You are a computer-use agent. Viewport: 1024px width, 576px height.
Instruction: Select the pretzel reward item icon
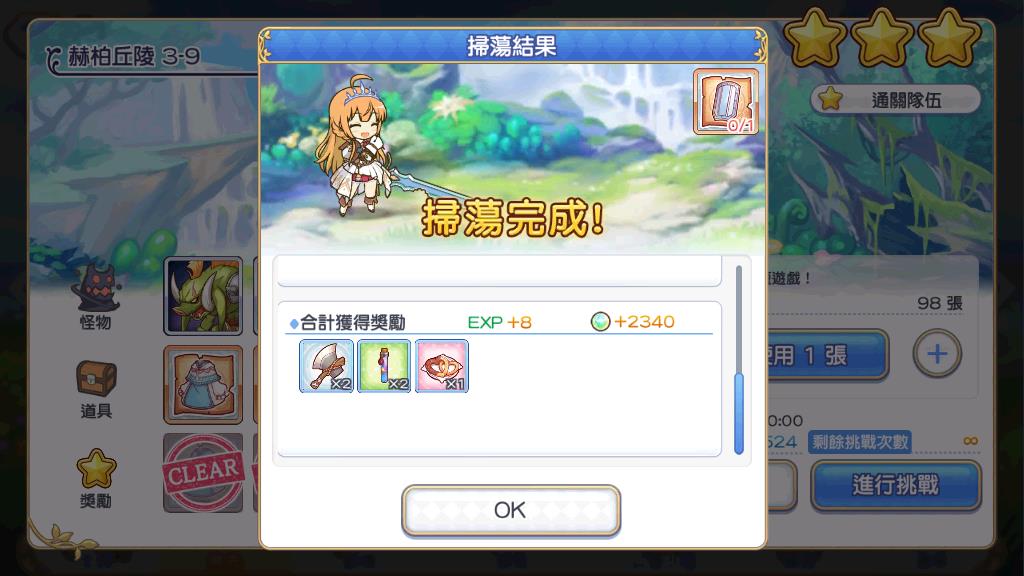click(x=441, y=366)
